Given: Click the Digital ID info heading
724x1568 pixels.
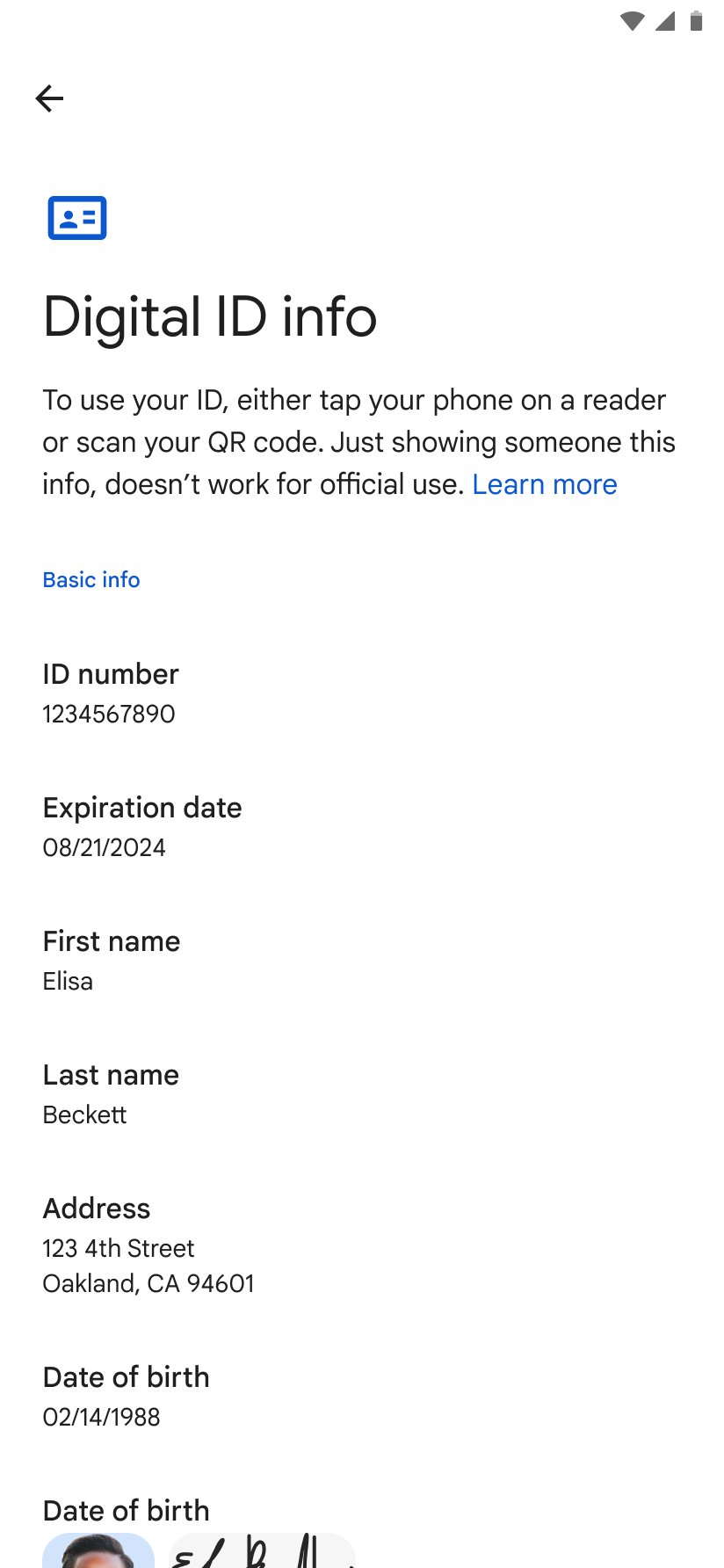Looking at the screenshot, I should point(209,317).
